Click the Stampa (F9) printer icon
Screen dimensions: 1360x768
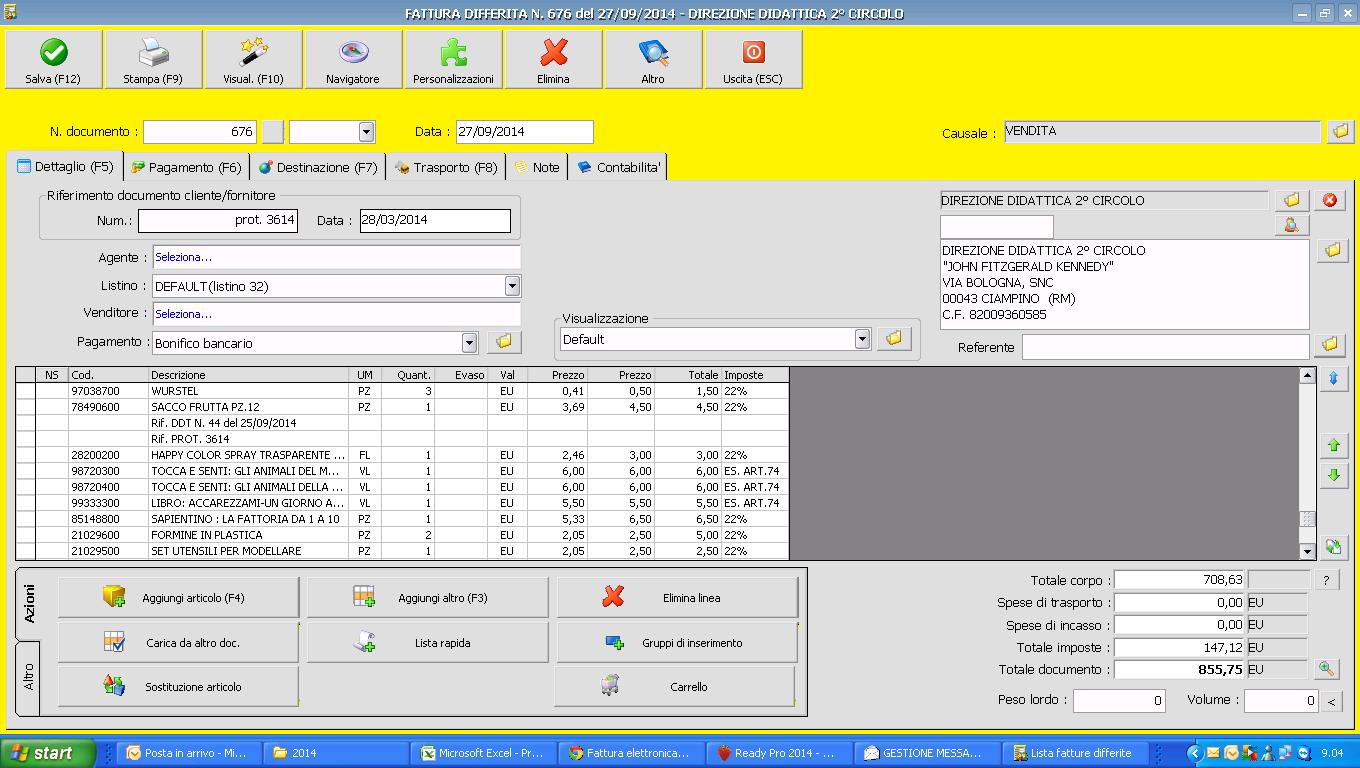153,53
